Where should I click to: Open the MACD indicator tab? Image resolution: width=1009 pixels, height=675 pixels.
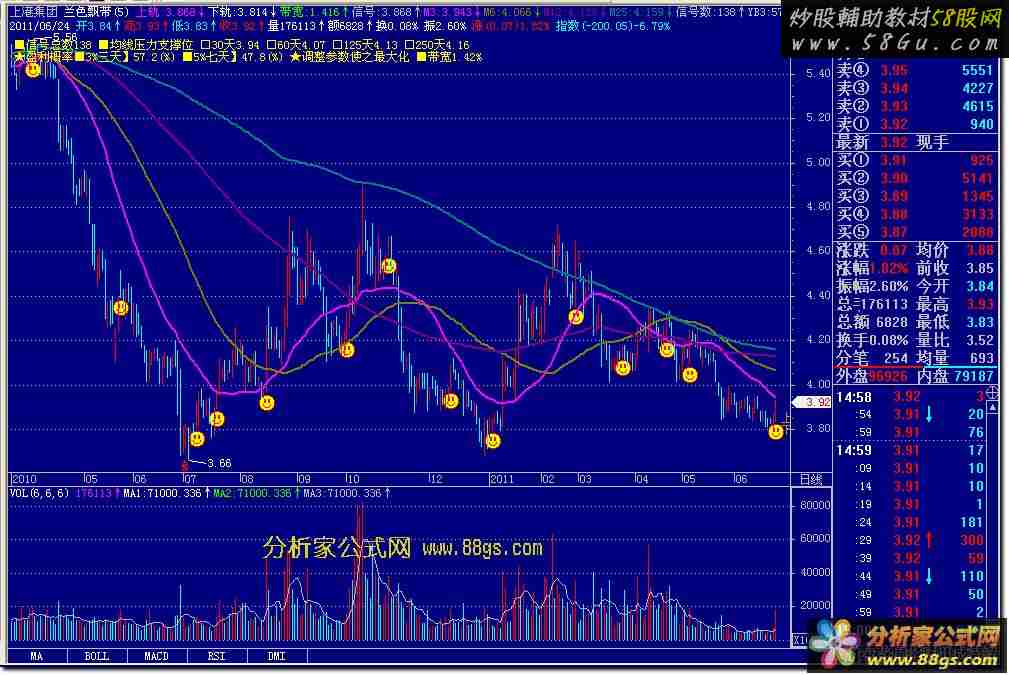tap(157, 656)
